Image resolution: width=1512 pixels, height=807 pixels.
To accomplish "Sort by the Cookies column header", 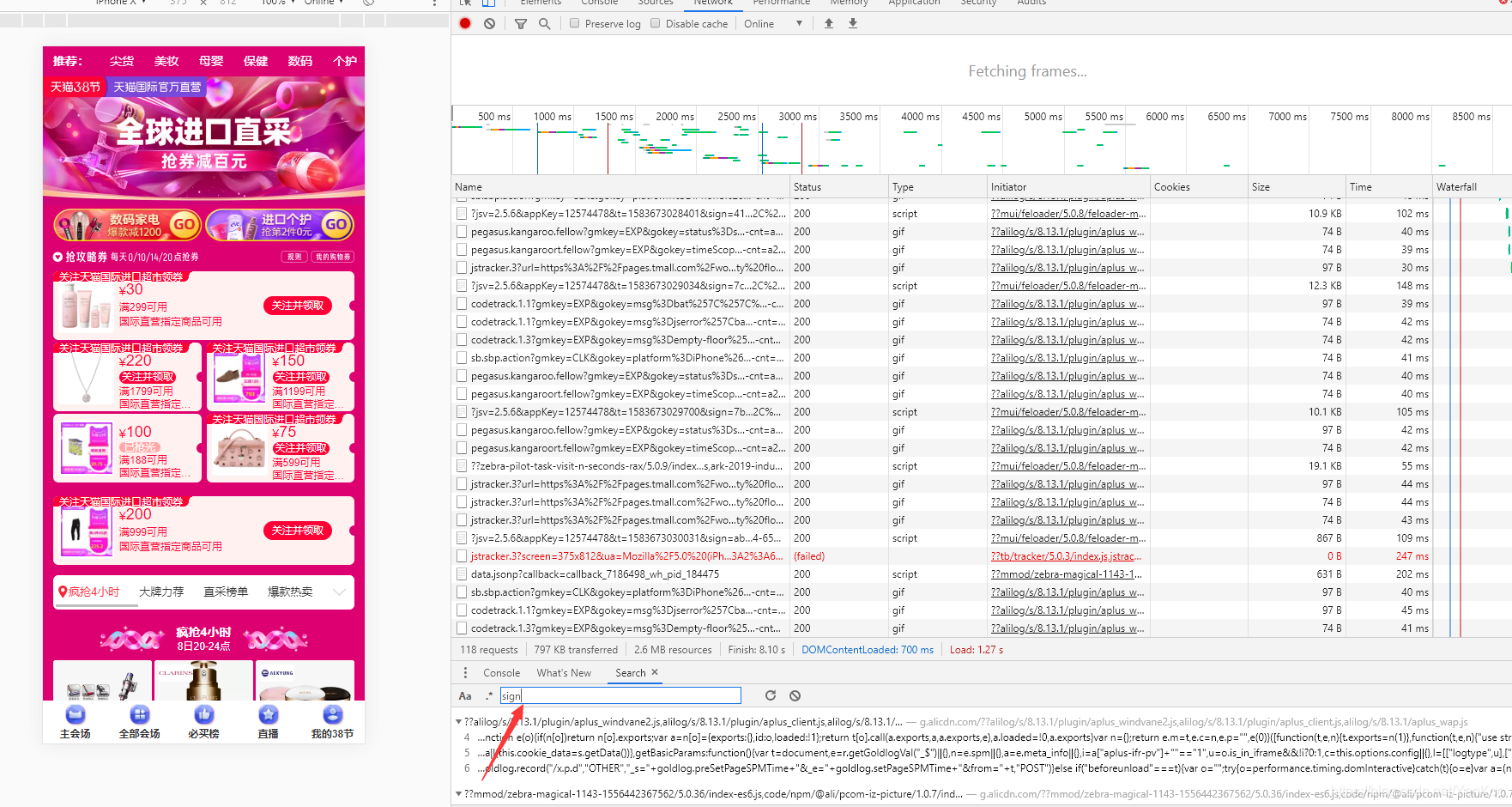I will (1199, 187).
